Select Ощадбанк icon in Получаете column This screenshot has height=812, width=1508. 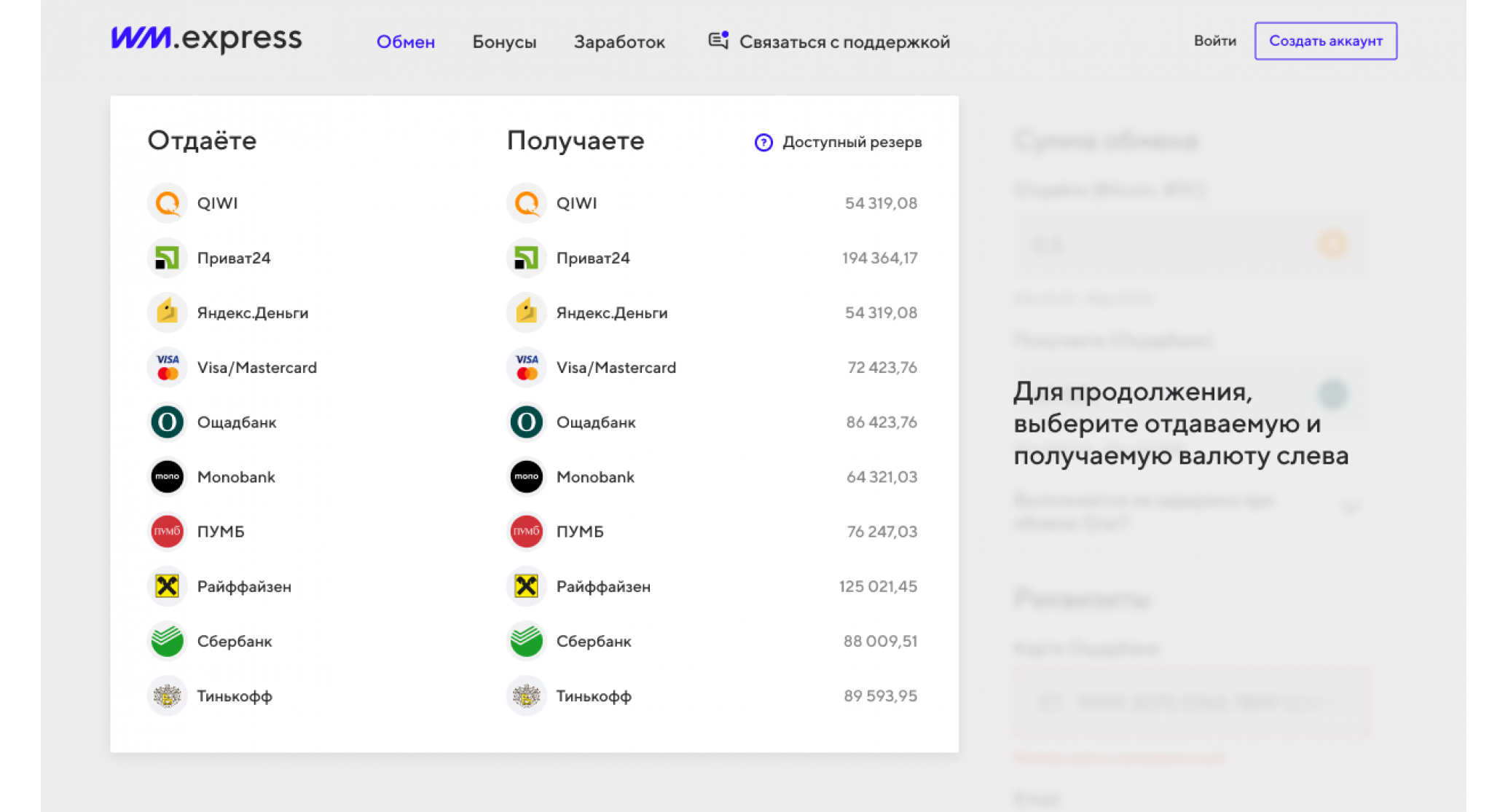[x=527, y=422]
